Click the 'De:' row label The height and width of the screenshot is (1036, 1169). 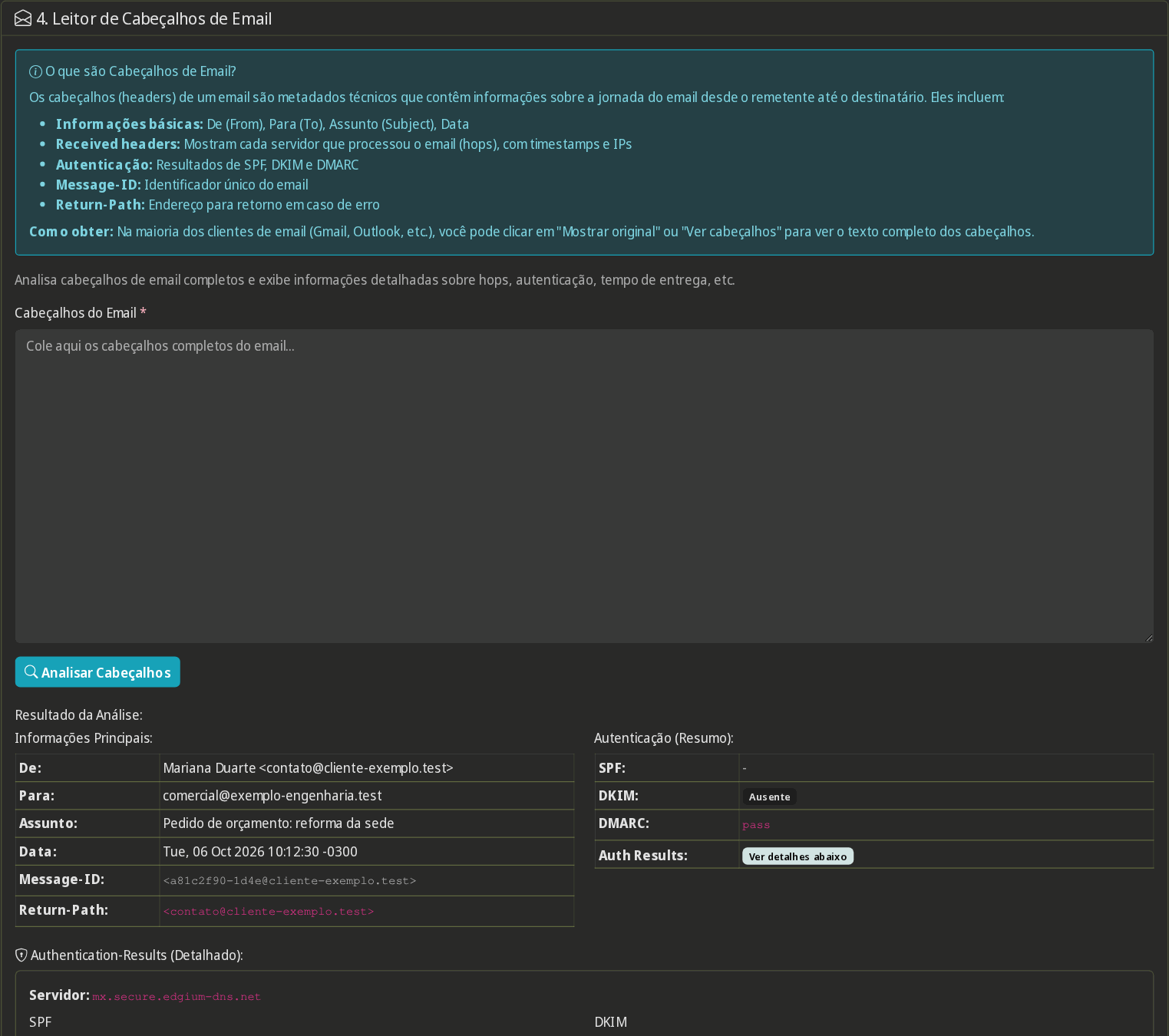pos(31,768)
